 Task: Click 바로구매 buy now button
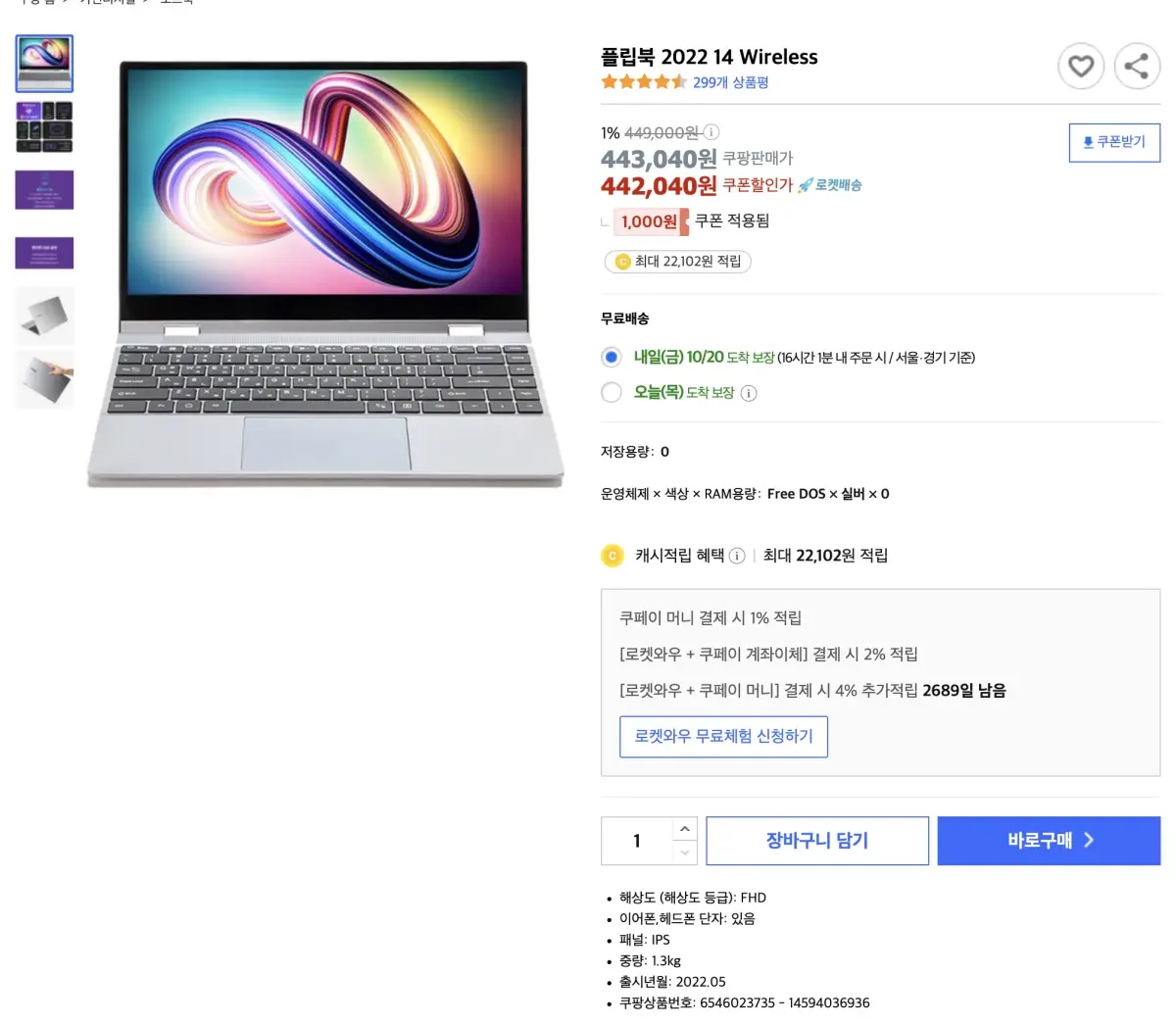[x=1049, y=841]
